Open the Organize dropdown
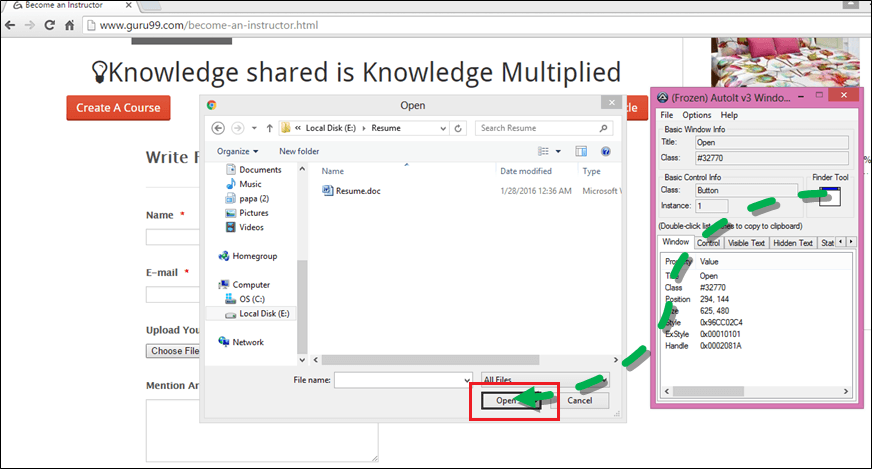The height and width of the screenshot is (469, 872). coord(238,151)
